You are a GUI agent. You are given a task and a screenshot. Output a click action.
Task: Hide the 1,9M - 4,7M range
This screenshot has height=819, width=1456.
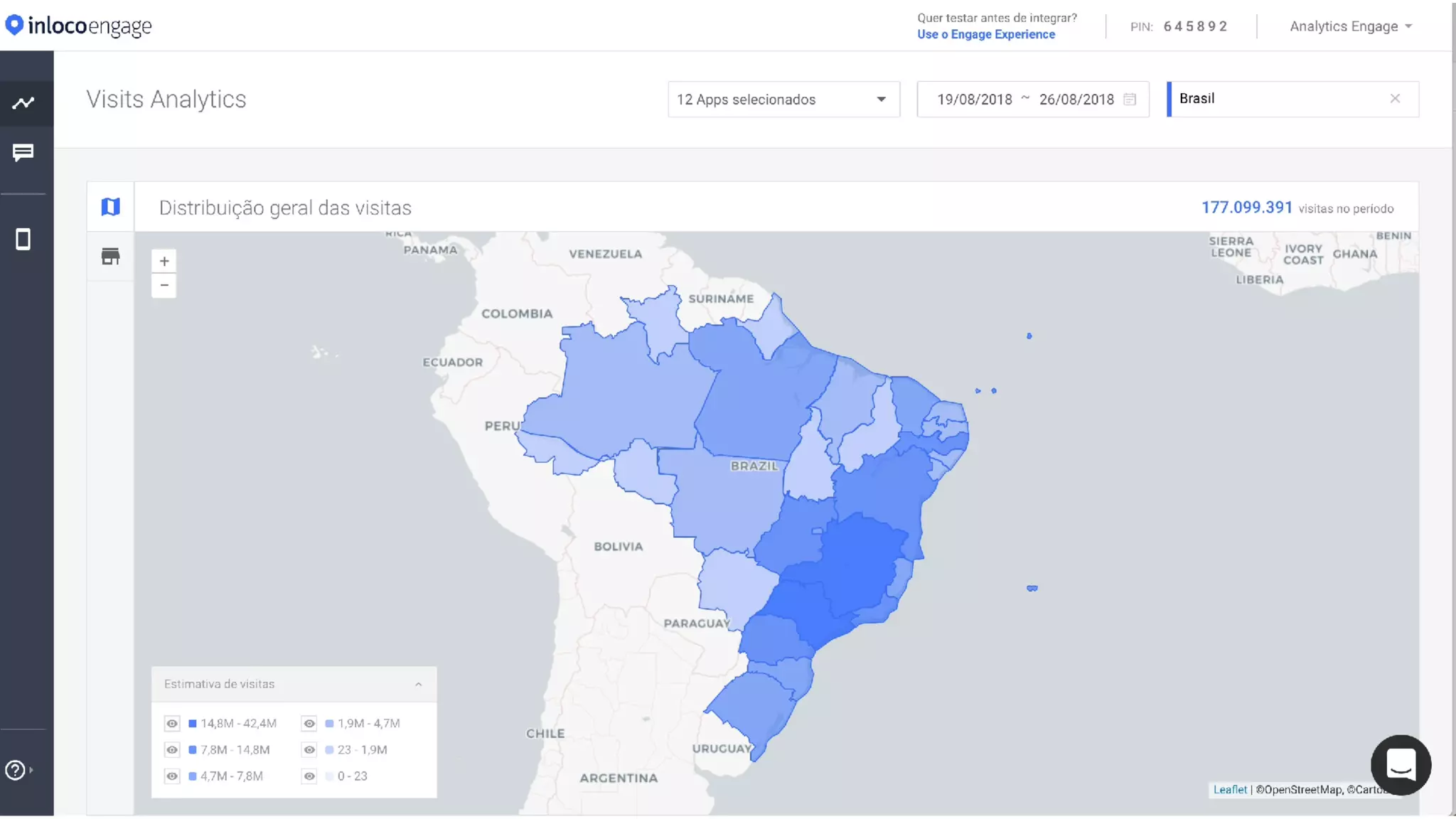click(x=309, y=724)
